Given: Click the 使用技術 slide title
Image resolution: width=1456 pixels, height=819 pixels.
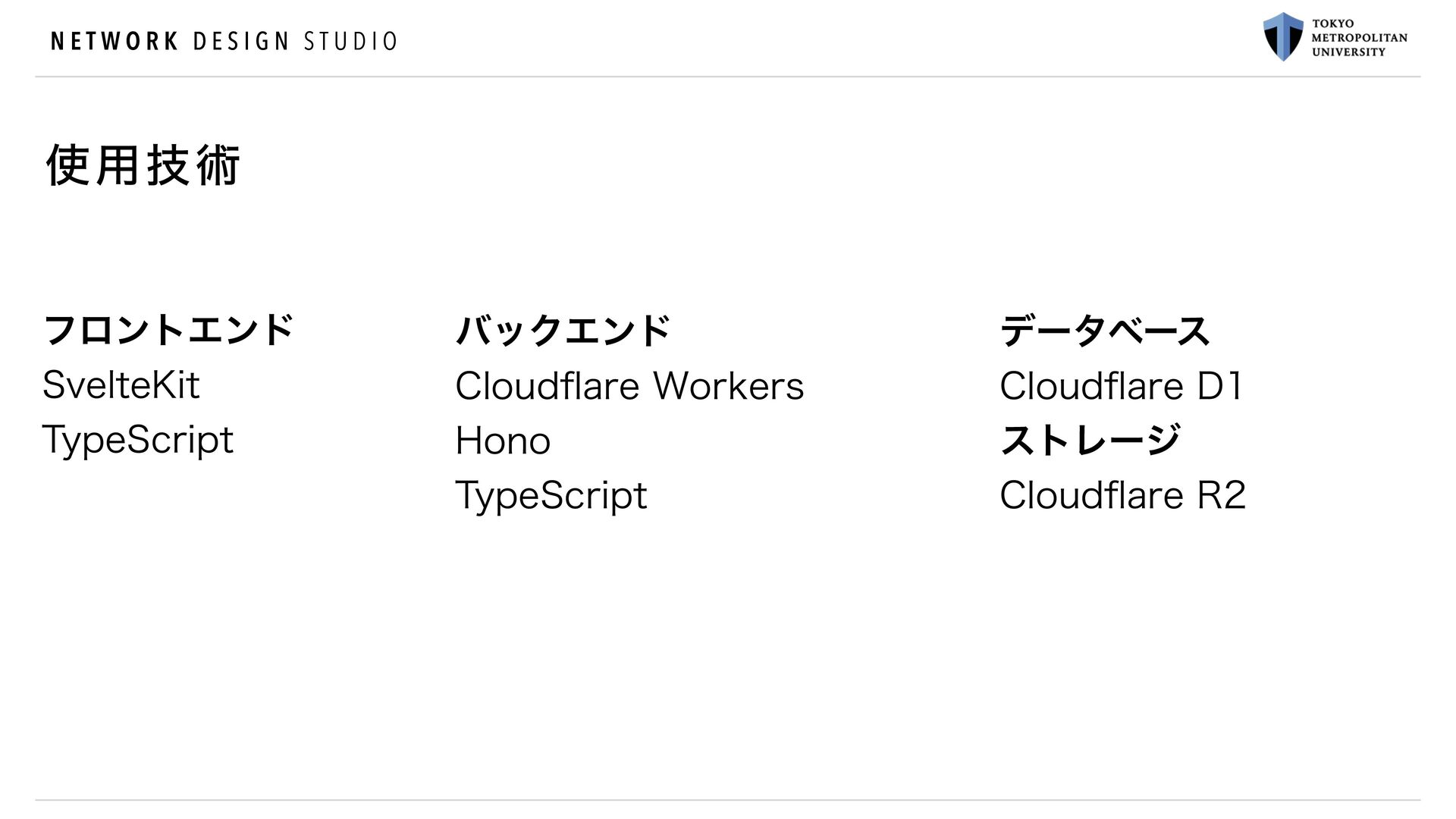Looking at the screenshot, I should coord(143,166).
